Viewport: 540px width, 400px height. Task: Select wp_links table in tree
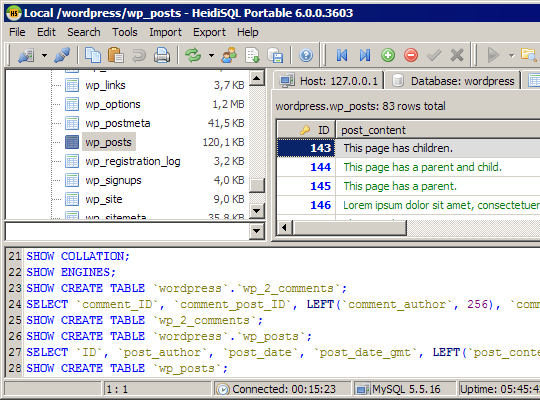[x=105, y=85]
